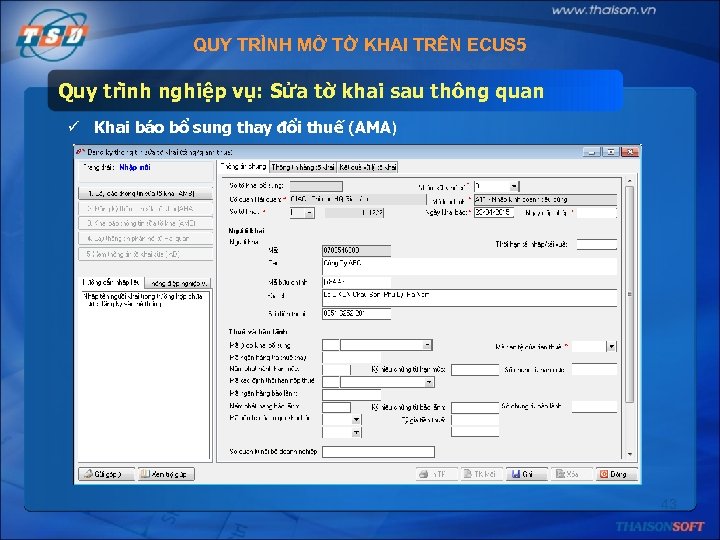Click the Số tờ khai bổ sung field
720x540 pixels.
point(316,186)
